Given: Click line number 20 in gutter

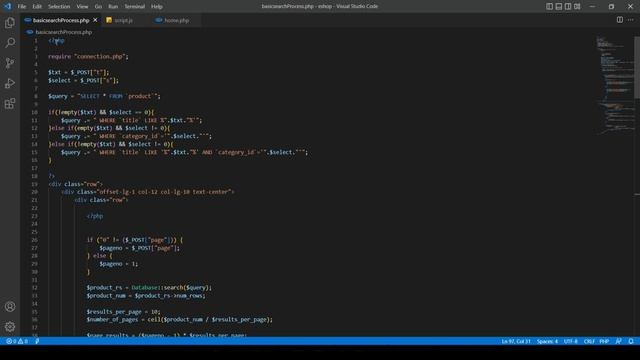Looking at the screenshot, I should (34, 192).
